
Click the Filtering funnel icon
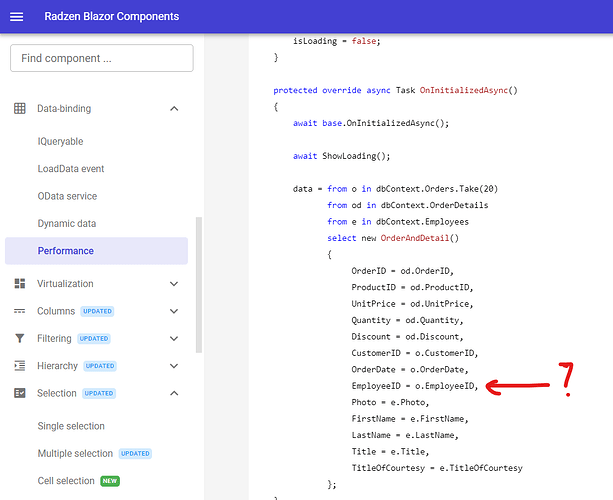20,338
